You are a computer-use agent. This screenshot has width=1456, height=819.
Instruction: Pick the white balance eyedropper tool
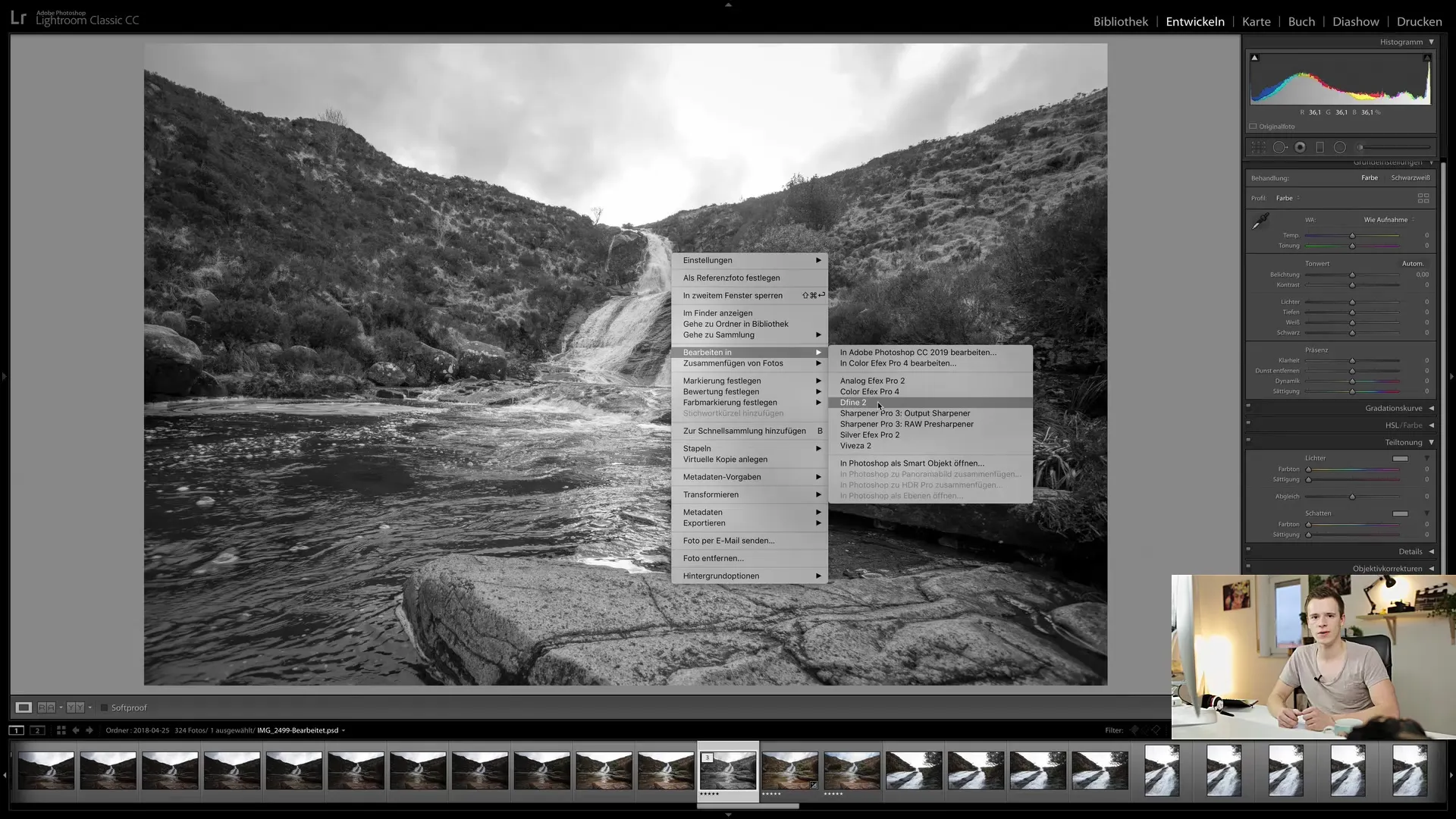pyautogui.click(x=1260, y=221)
